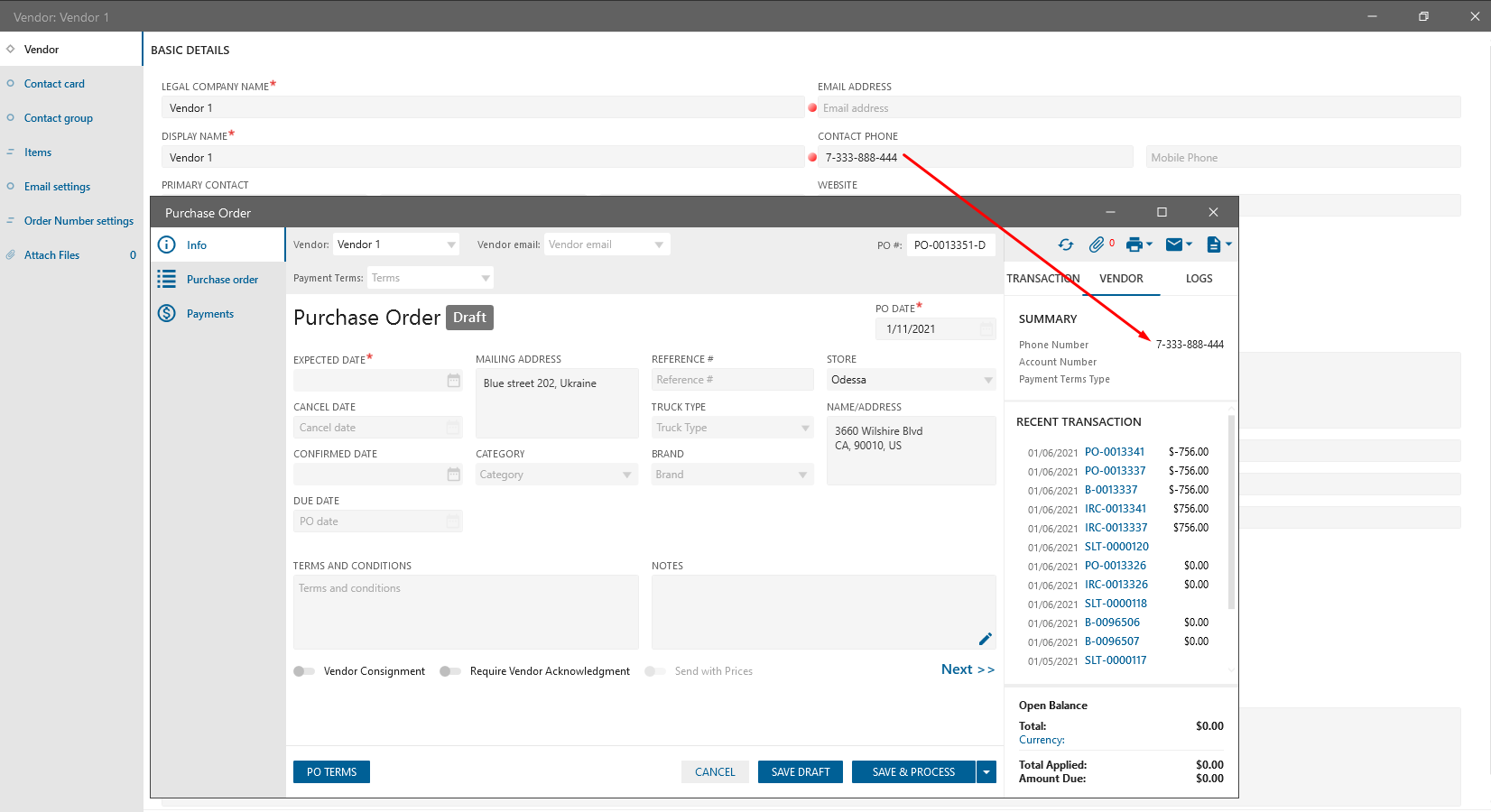Open the Due Date calendar picker
Image resolution: width=1491 pixels, height=812 pixels.
(x=453, y=521)
